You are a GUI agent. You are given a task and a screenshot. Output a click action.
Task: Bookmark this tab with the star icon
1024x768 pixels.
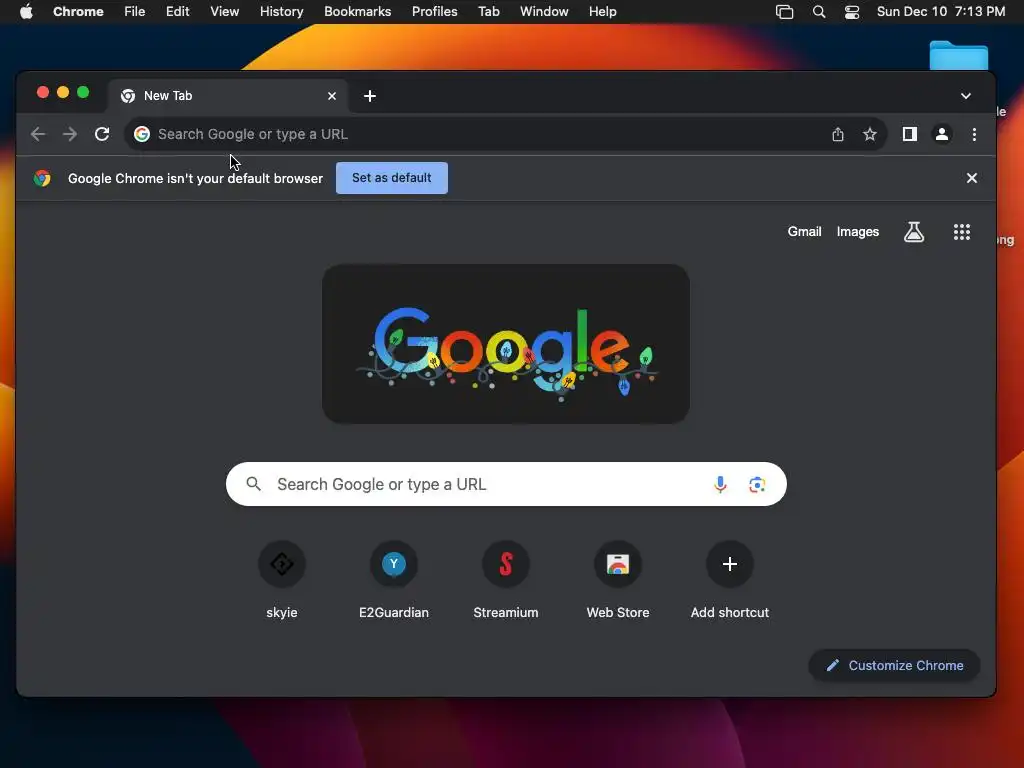click(870, 135)
